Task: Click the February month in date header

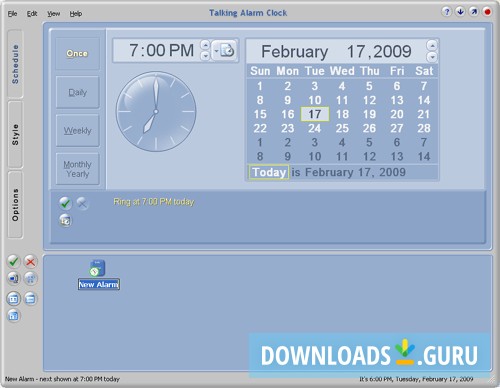Action: [x=295, y=51]
